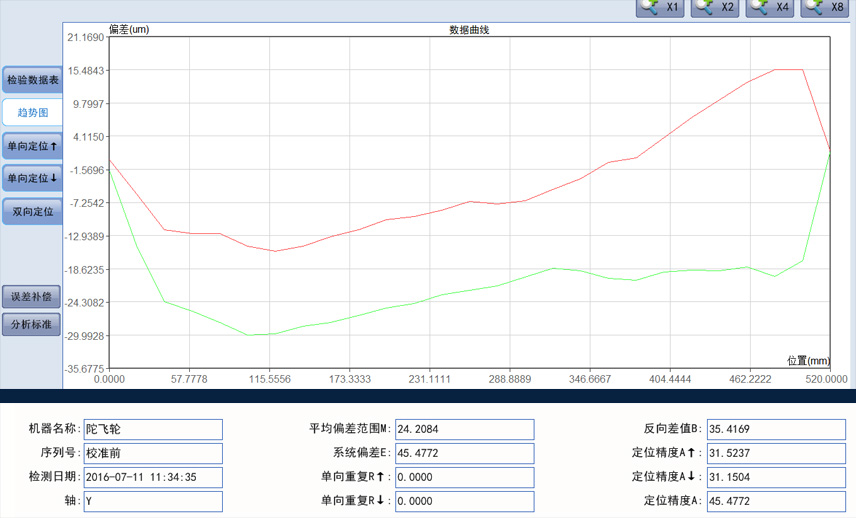Click the 分析标准 button
This screenshot has width=856, height=518.
pyautogui.click(x=32, y=324)
